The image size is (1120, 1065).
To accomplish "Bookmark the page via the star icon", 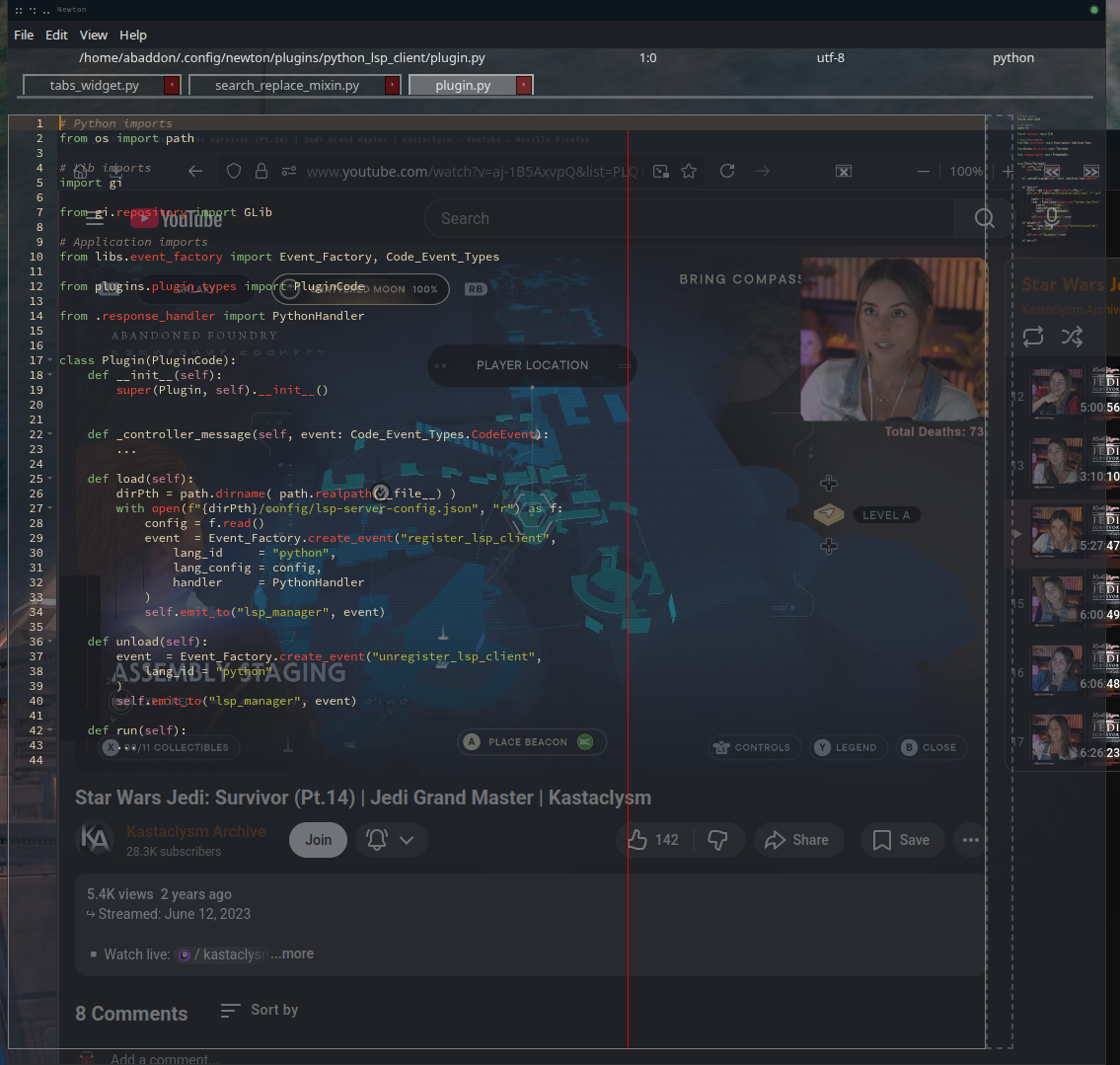I will 689,171.
